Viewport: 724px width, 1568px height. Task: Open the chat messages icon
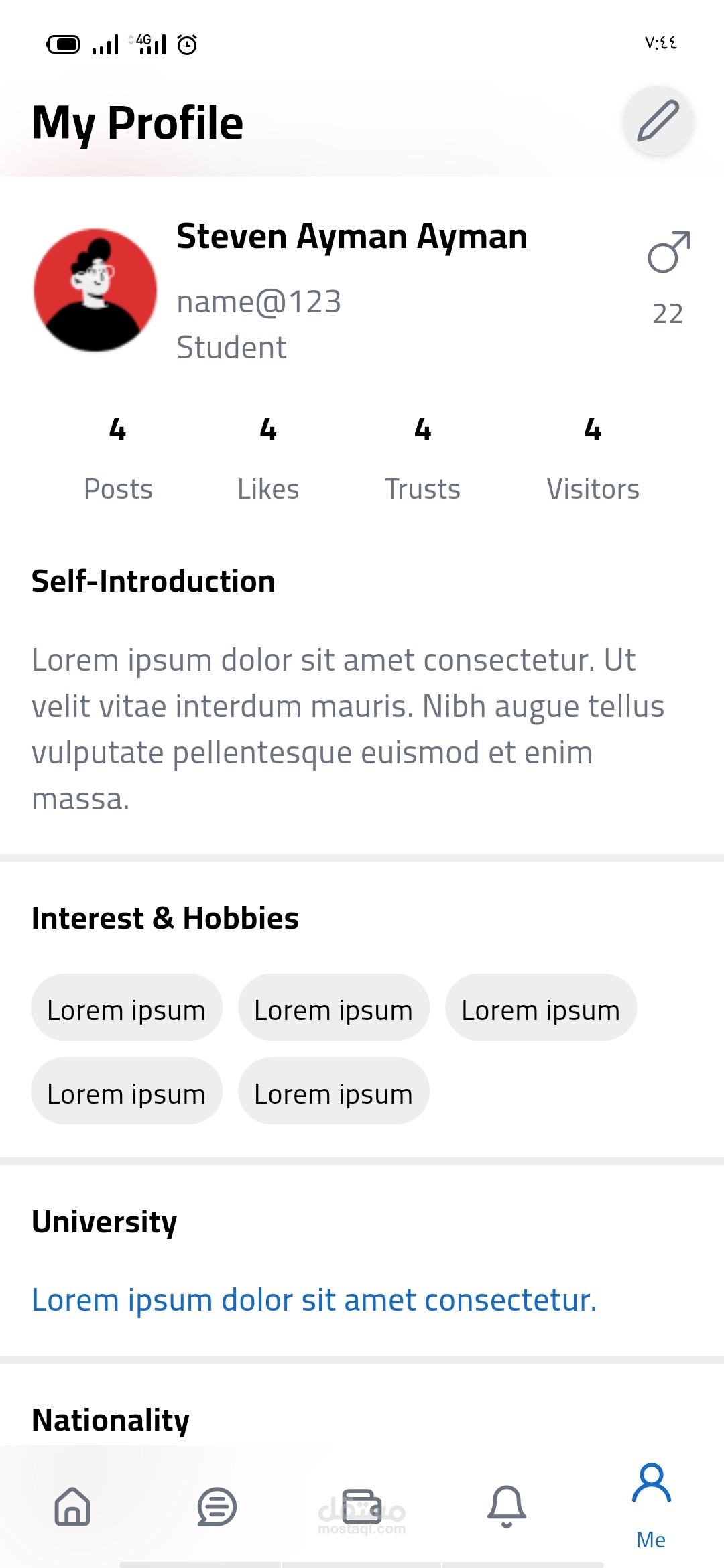point(217,1506)
